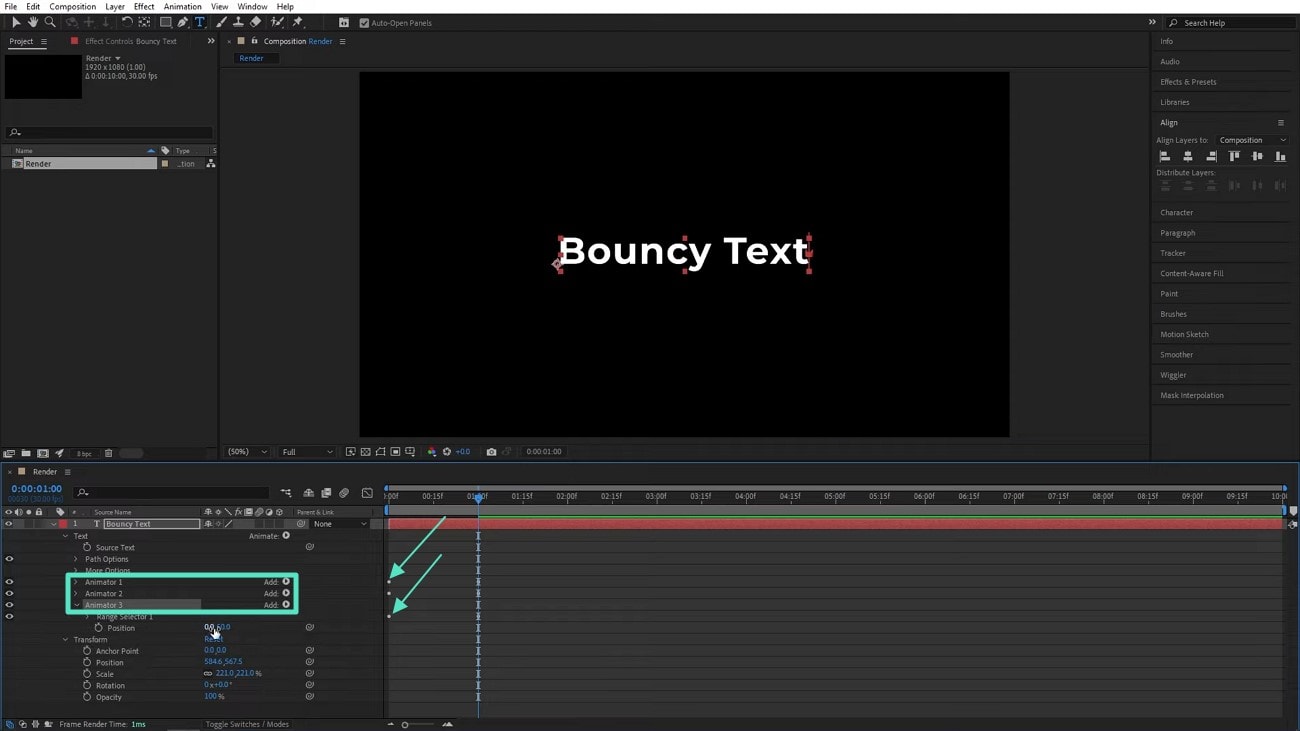This screenshot has width=1300, height=731.
Task: Click the snapshot camera icon
Action: [x=491, y=452]
